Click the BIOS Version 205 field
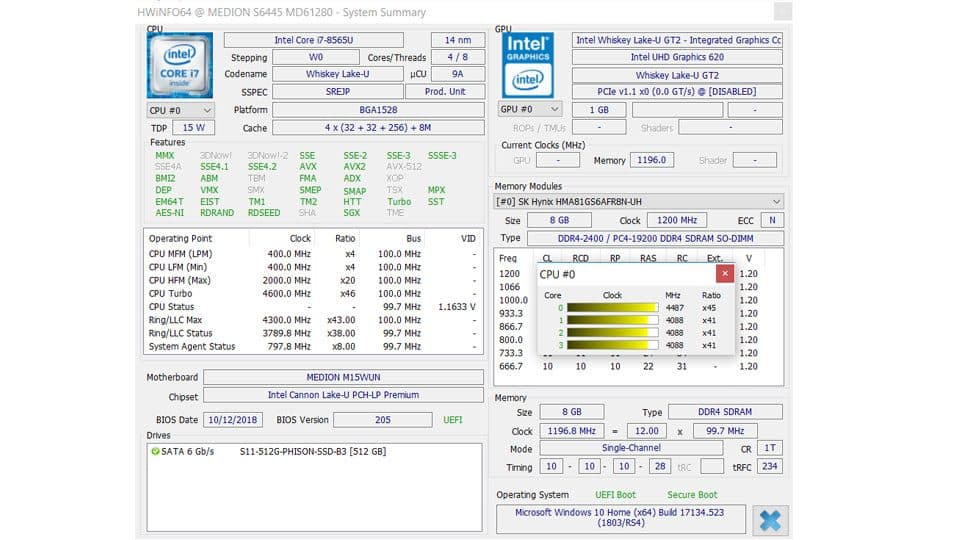960x540 pixels. (383, 419)
